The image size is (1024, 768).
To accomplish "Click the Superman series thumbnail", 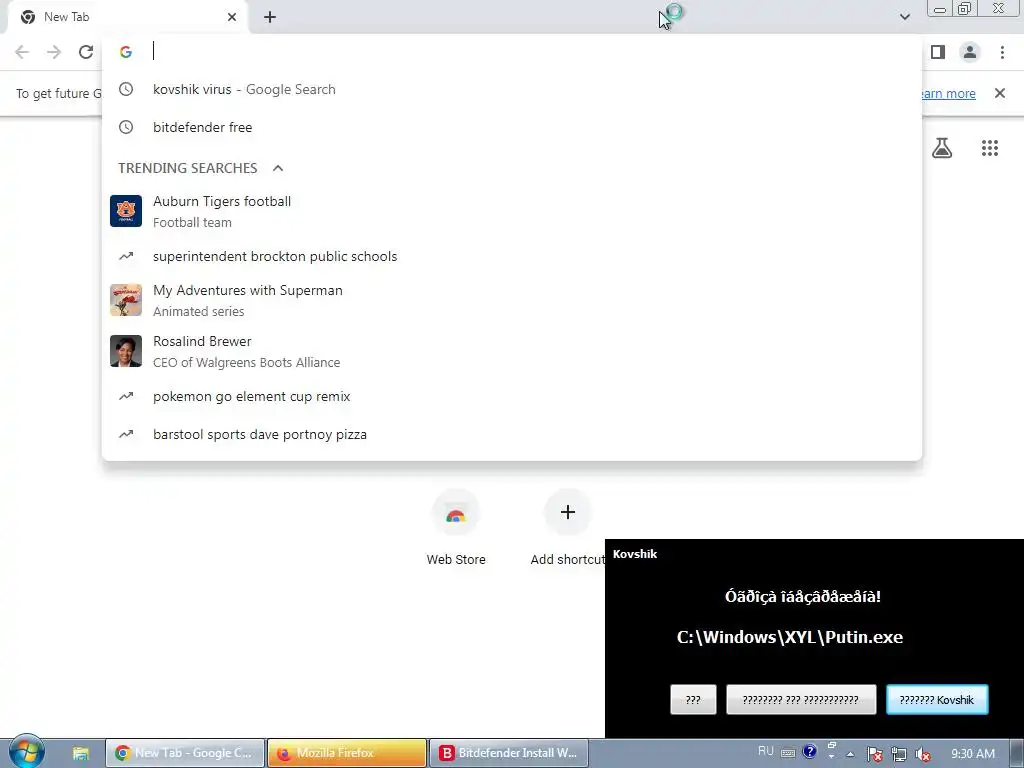I will (126, 300).
